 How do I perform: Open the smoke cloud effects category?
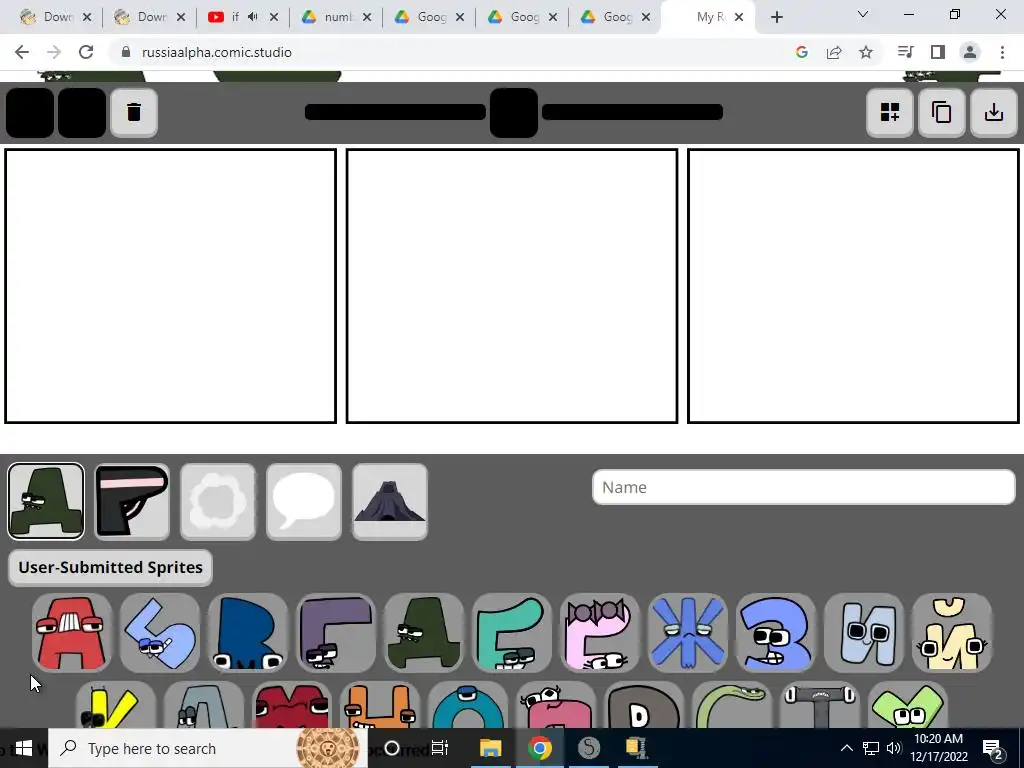point(218,502)
